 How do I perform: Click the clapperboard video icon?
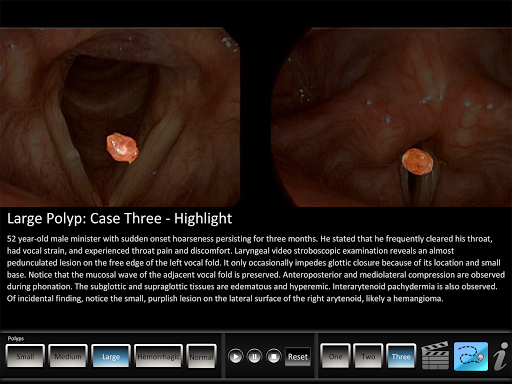(x=435, y=356)
